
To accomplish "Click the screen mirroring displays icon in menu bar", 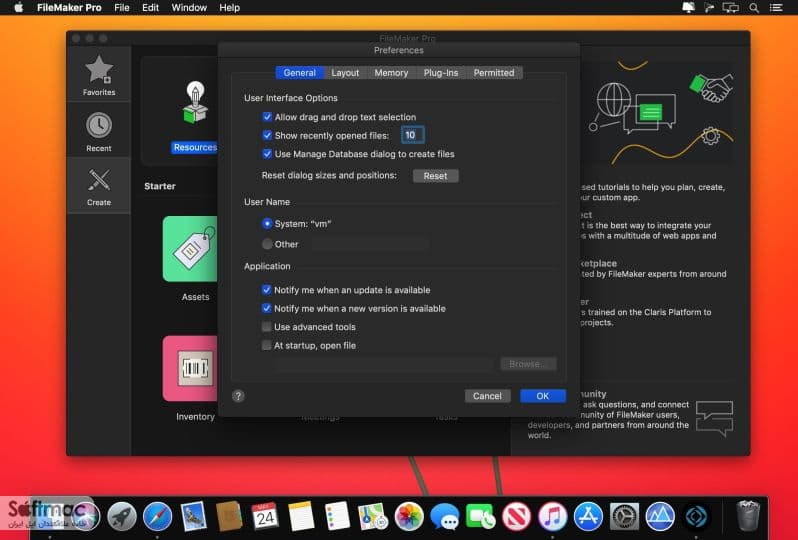I will [730, 8].
